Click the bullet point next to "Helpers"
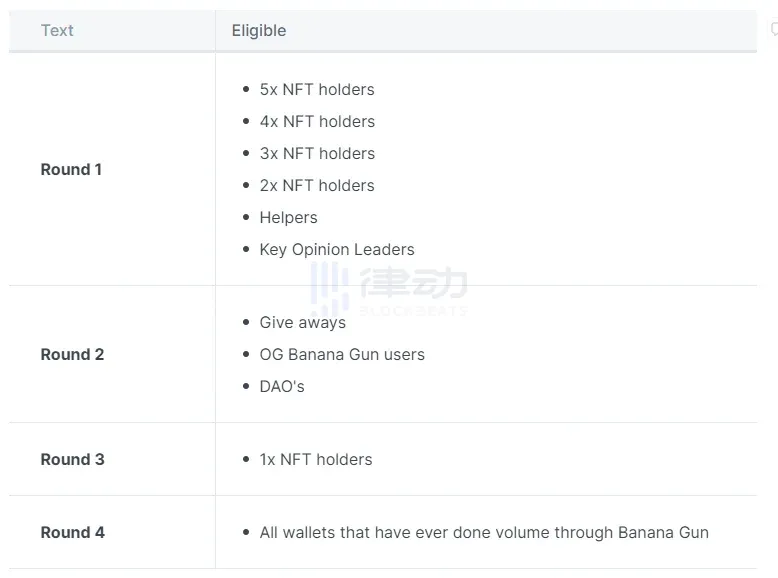This screenshot has height=578, width=778. coord(246,217)
